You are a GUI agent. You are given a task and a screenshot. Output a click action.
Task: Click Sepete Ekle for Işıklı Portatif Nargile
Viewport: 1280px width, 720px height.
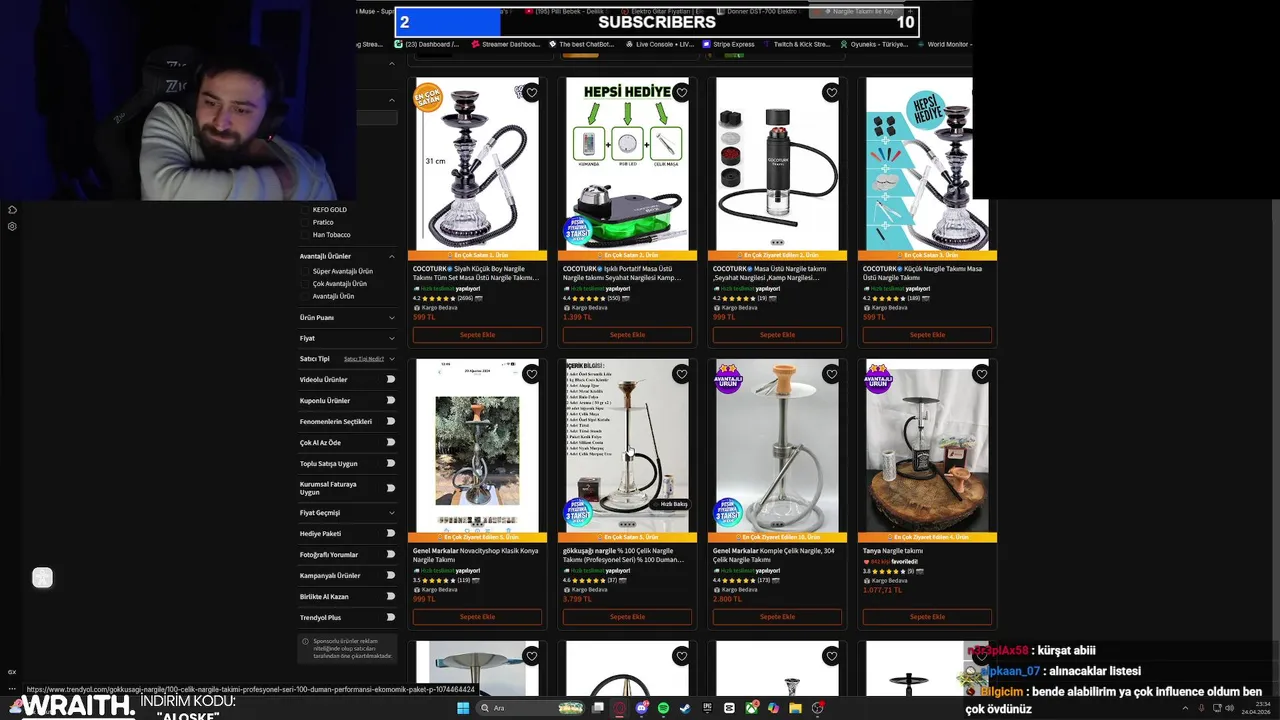click(x=627, y=335)
